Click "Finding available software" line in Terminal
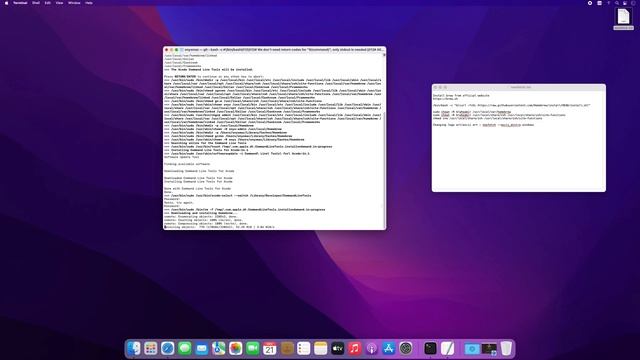The width and height of the screenshot is (640, 360). (x=187, y=164)
